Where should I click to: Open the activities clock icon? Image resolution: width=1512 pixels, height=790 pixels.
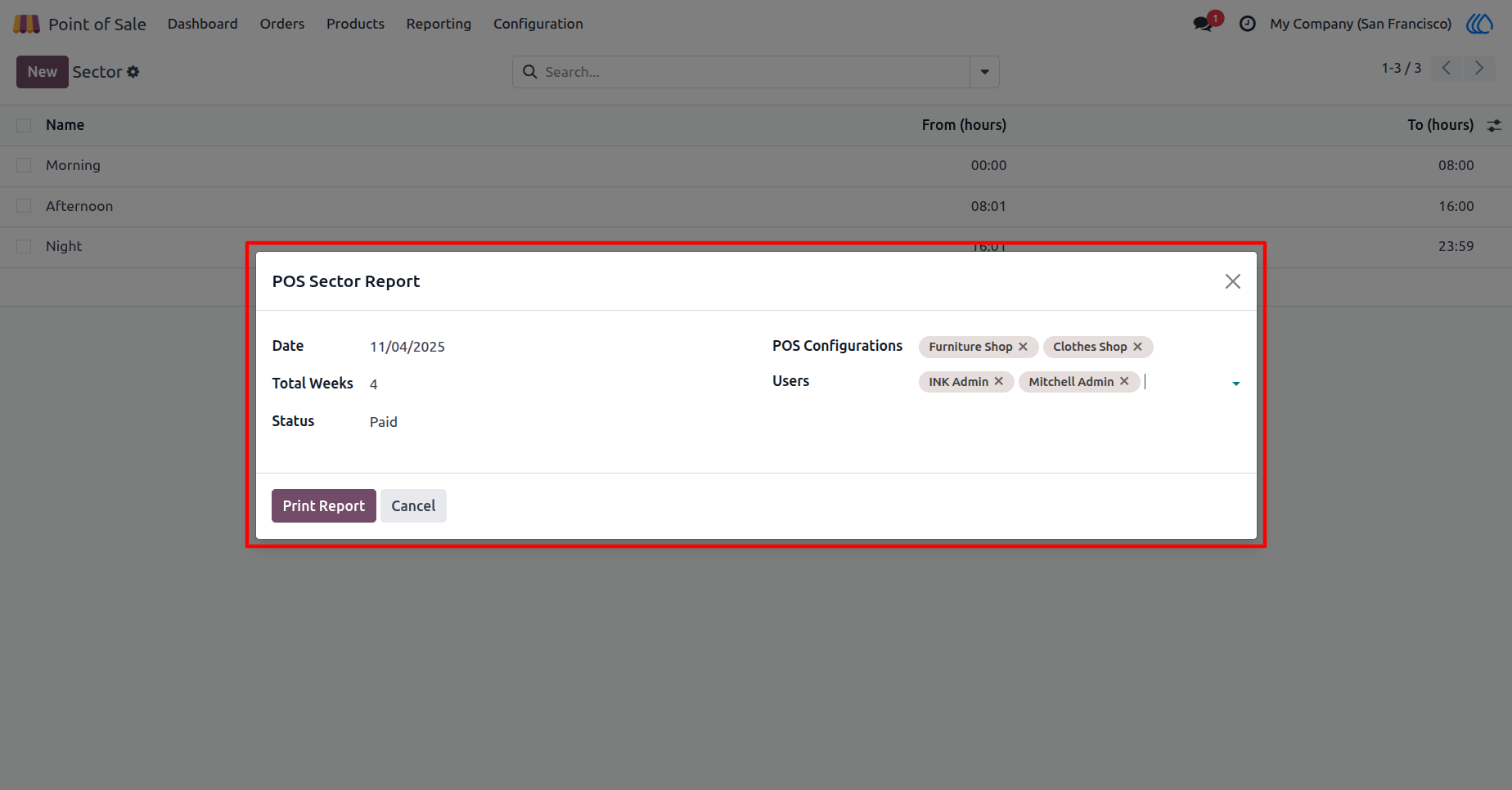click(x=1247, y=24)
